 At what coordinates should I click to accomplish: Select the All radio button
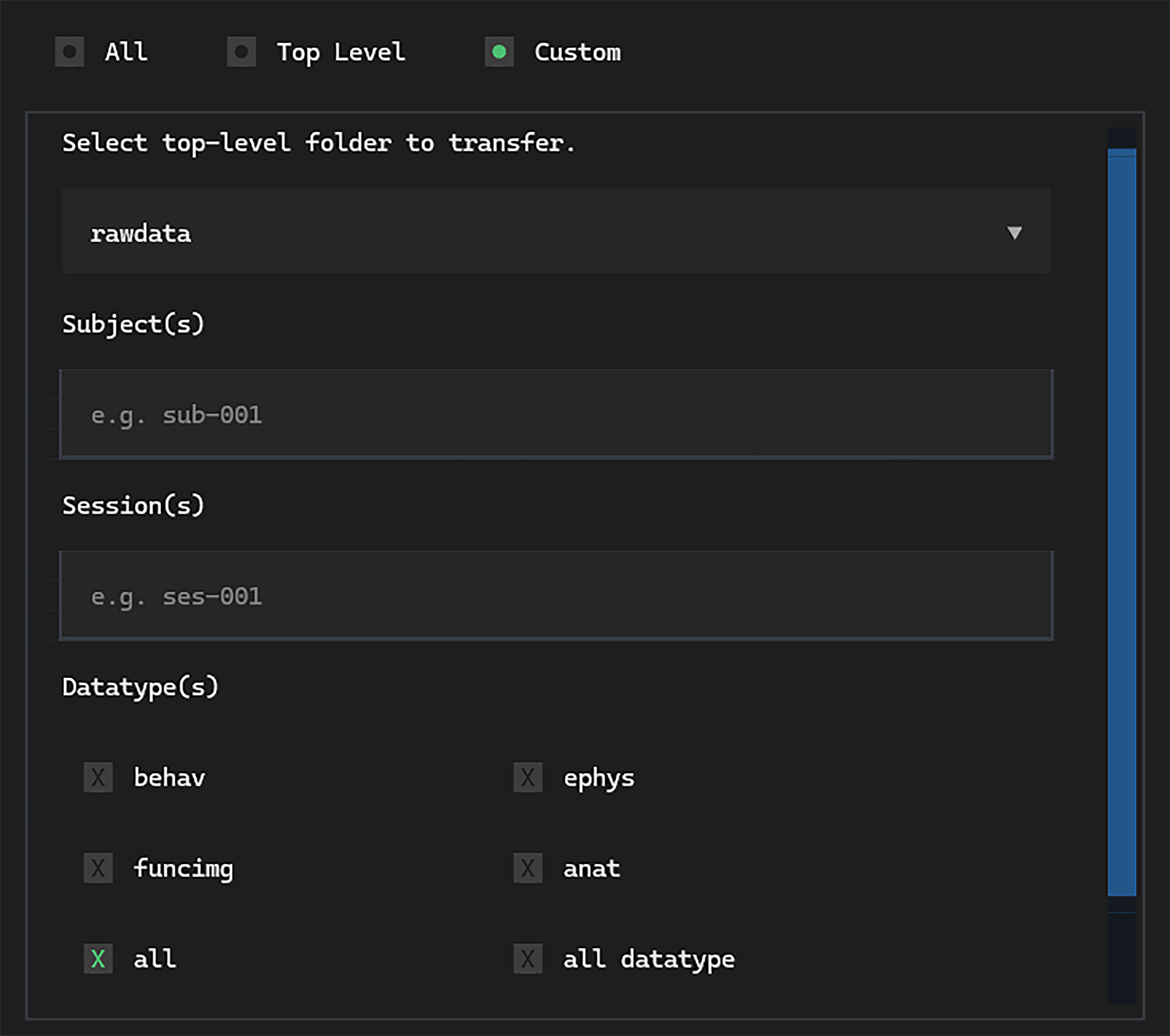70,52
